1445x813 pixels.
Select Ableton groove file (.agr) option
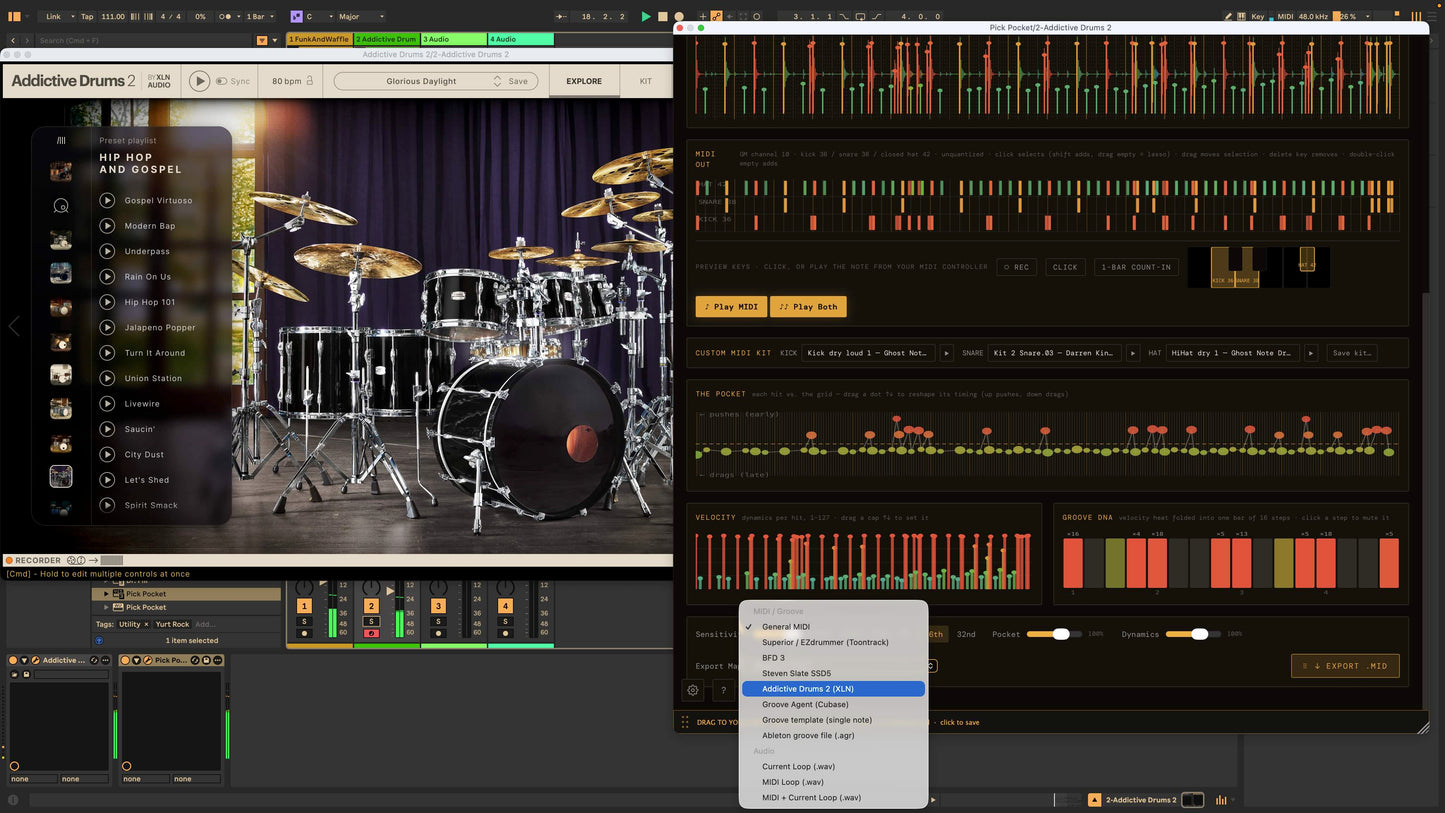pos(833,735)
